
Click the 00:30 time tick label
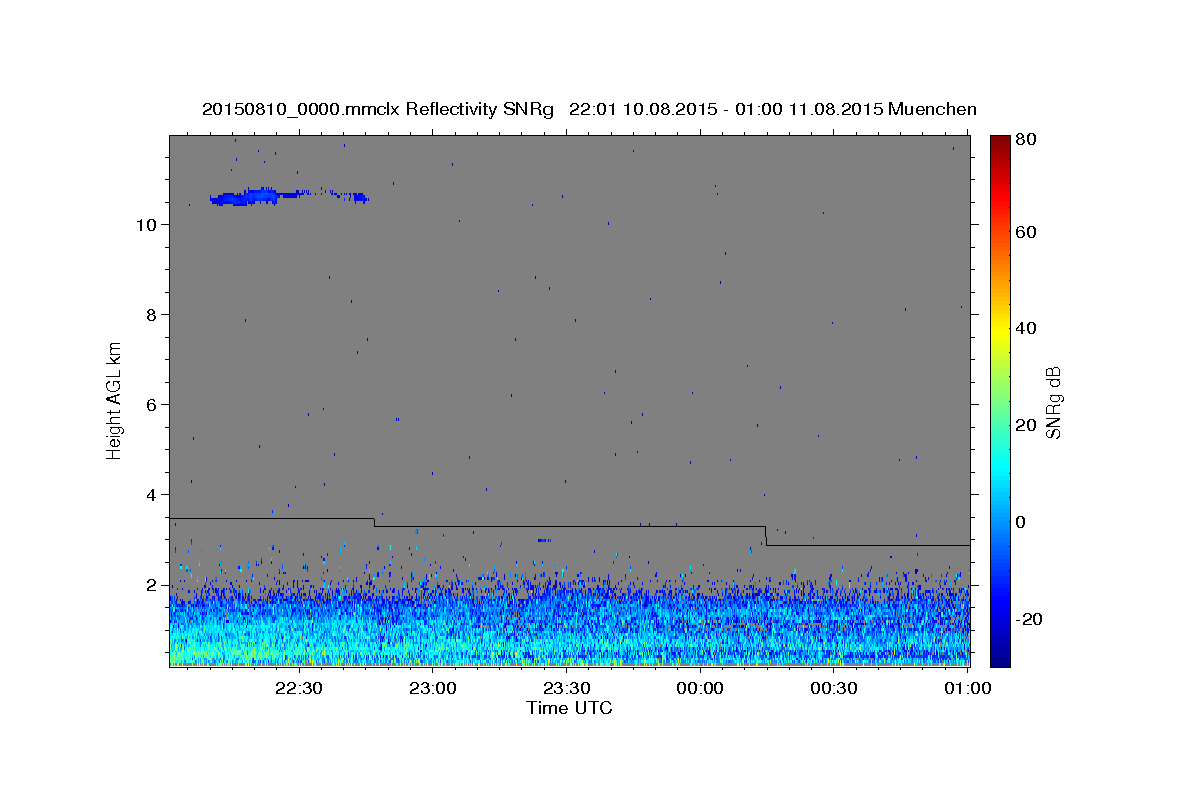(834, 688)
